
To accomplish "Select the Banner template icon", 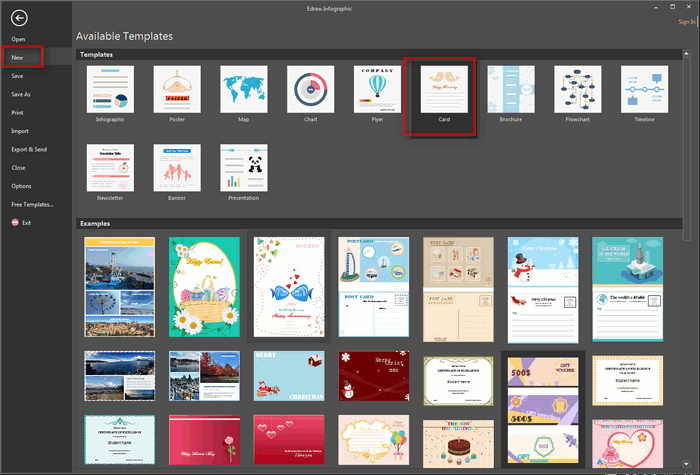I will (177, 167).
